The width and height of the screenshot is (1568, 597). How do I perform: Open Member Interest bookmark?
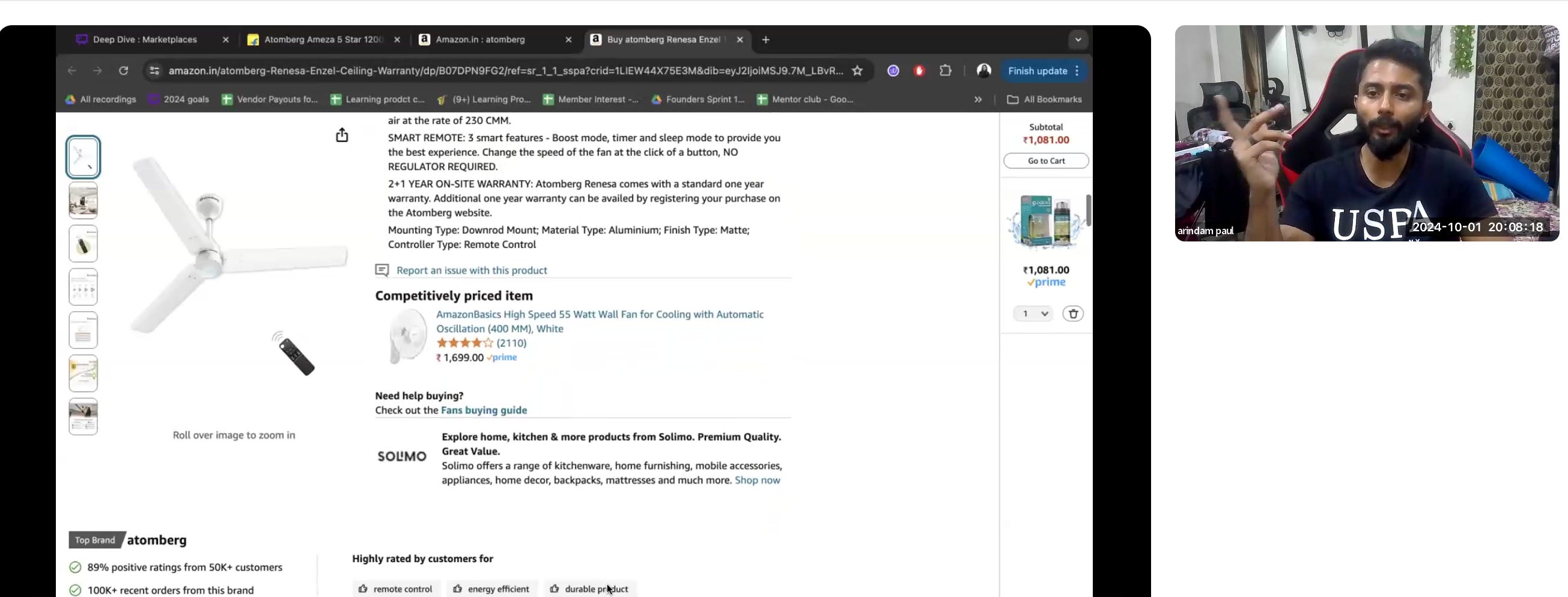[x=591, y=99]
